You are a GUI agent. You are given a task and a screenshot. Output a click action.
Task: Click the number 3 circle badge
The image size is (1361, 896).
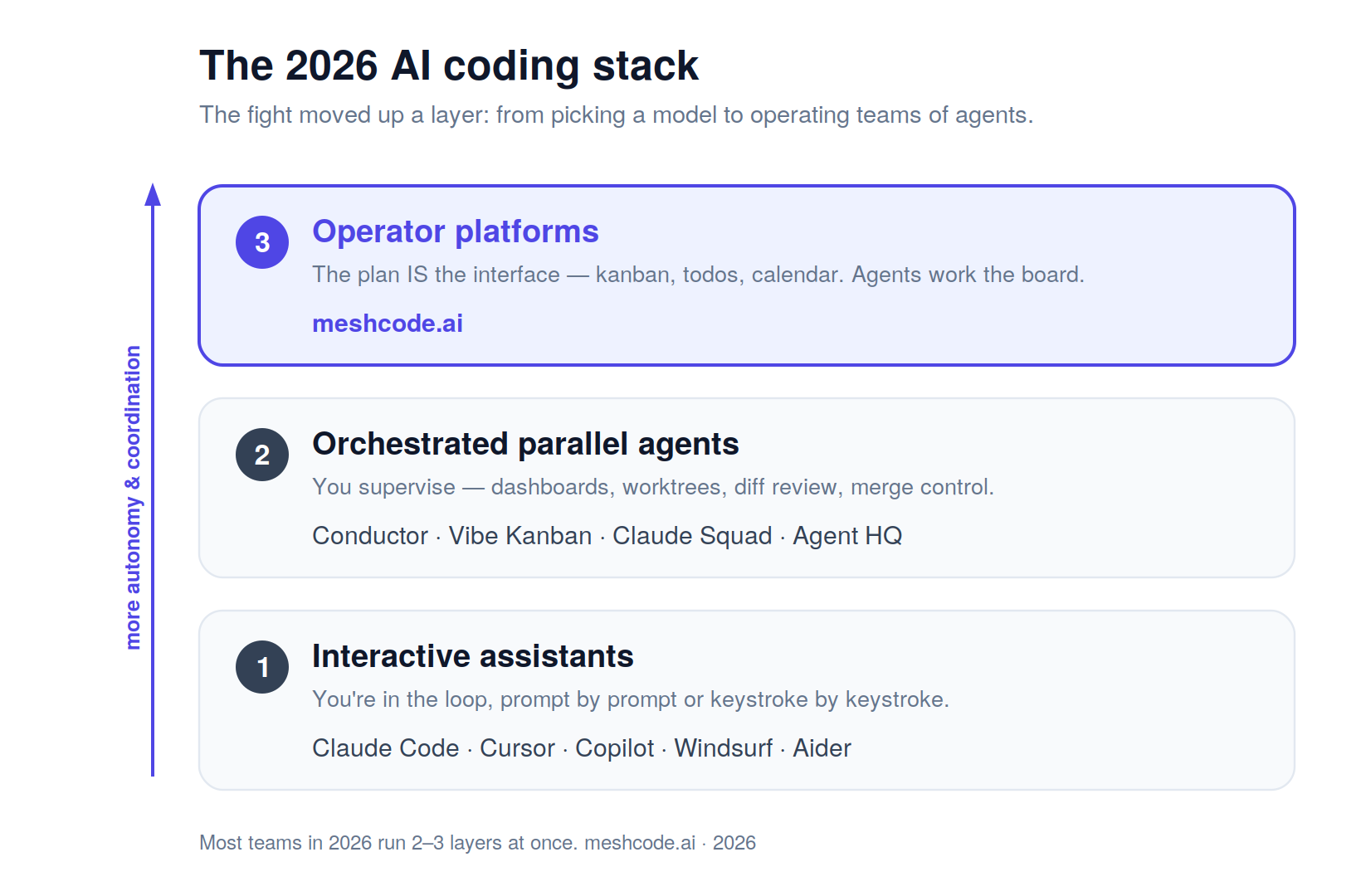click(x=262, y=242)
